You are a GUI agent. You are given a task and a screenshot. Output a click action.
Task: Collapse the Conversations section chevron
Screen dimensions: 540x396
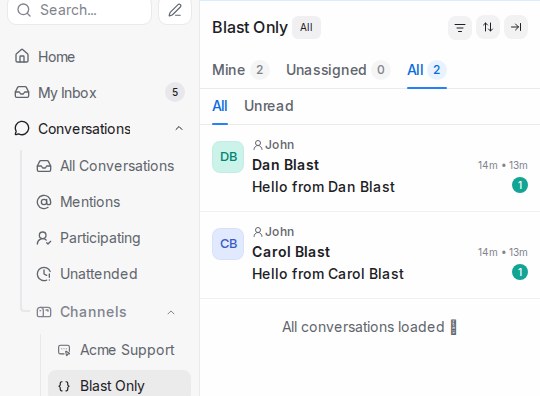tap(179, 129)
